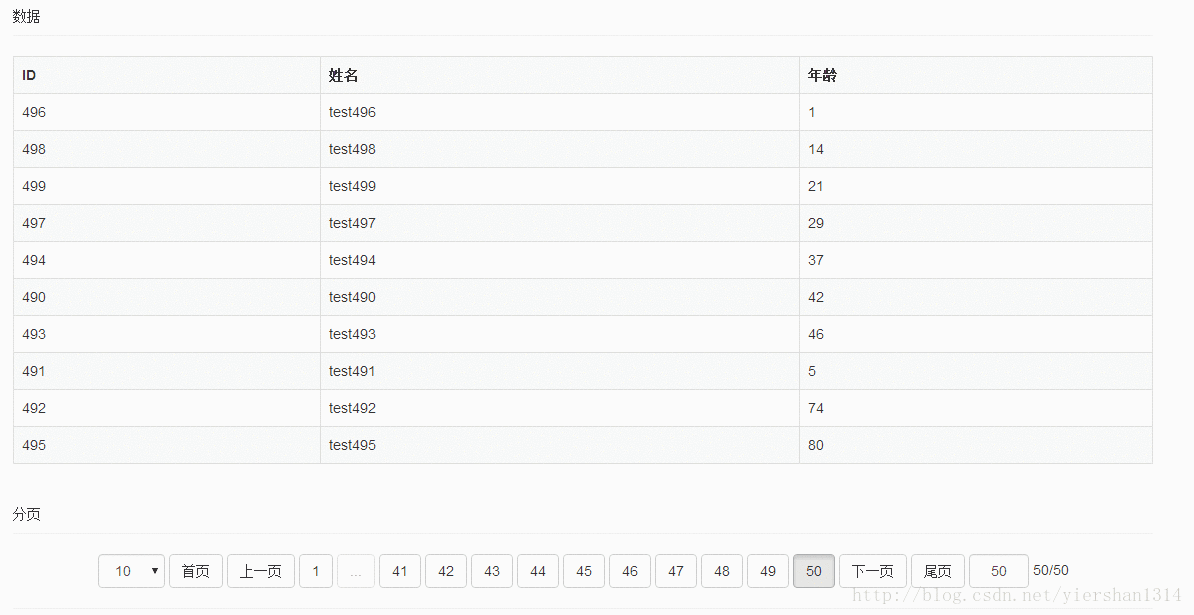Select page 41 in pagination
Screen dimensions: 1194x615
click(400, 571)
